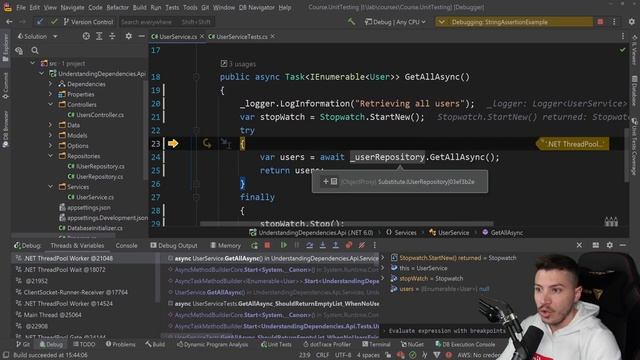Click the Rerun debug session icon
640x360 pixels.
[x=254, y=245]
